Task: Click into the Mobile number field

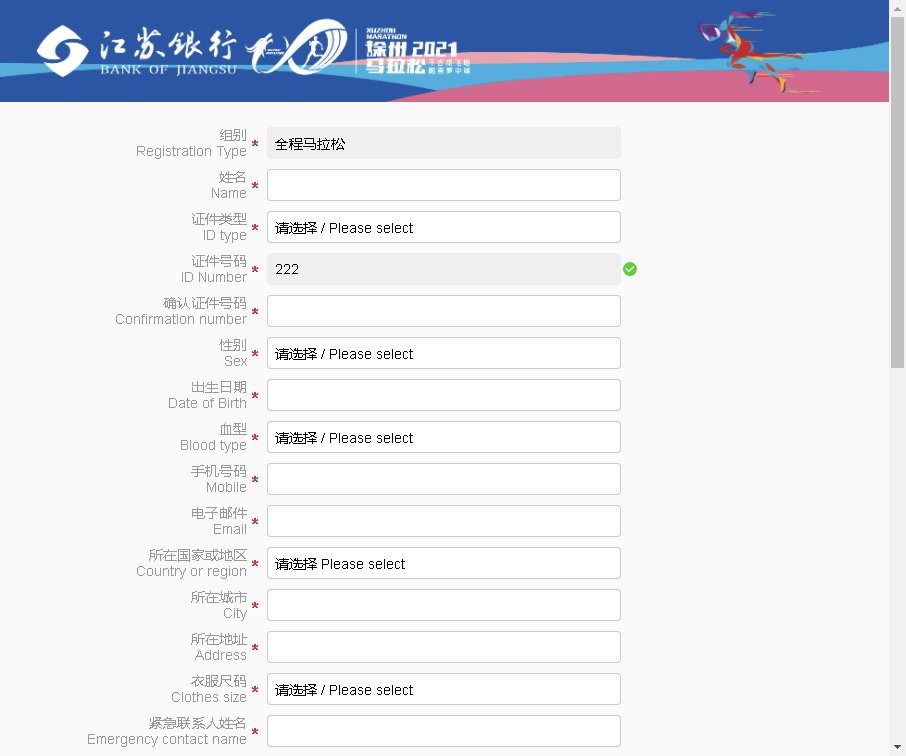Action: 444,479
